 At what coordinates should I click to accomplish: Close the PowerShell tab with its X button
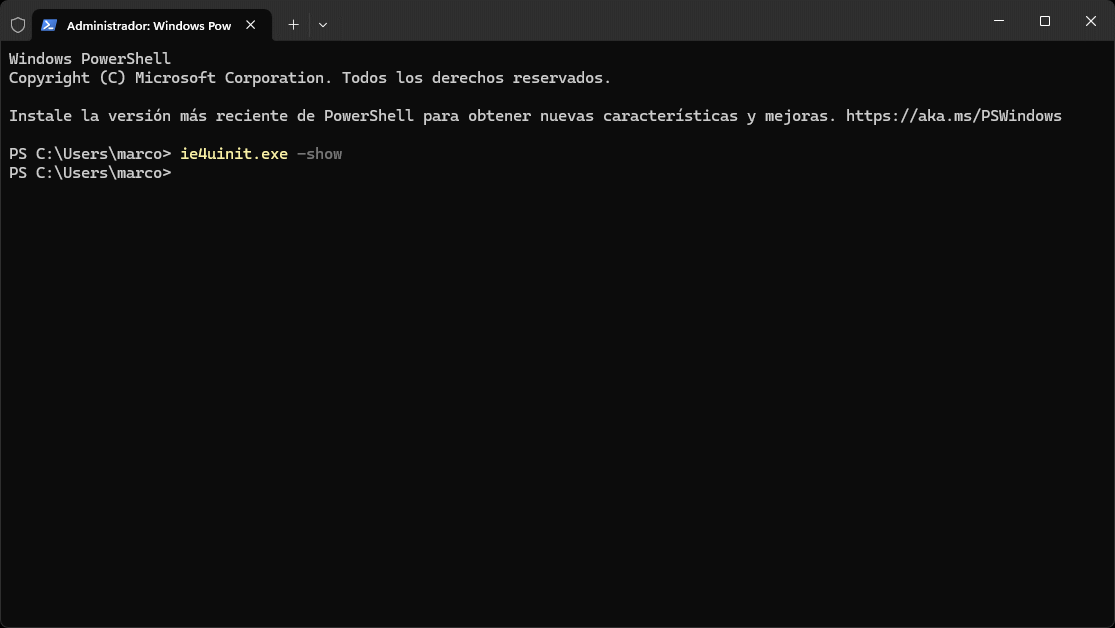(250, 25)
